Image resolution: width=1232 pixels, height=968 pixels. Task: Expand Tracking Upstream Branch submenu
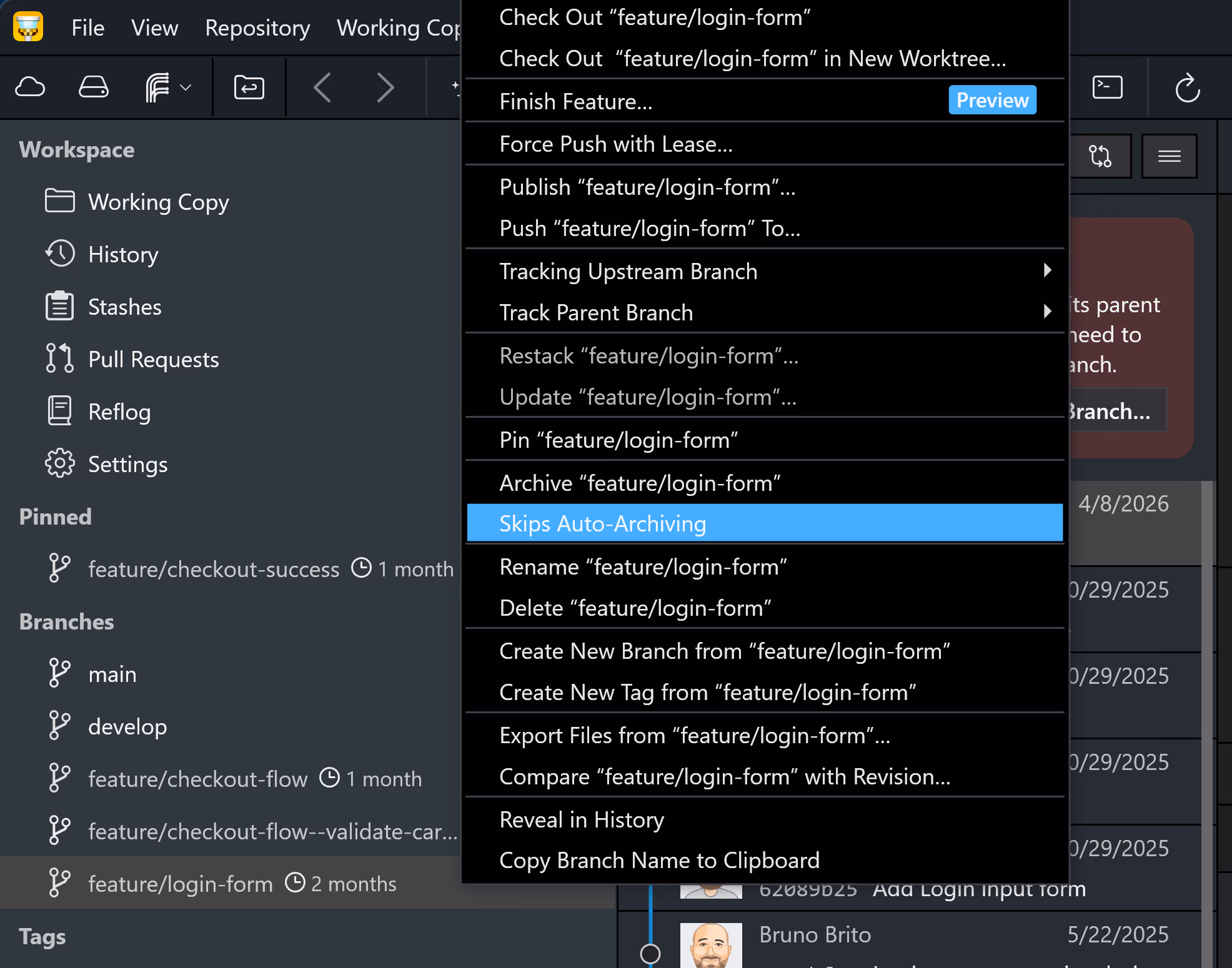tap(765, 271)
